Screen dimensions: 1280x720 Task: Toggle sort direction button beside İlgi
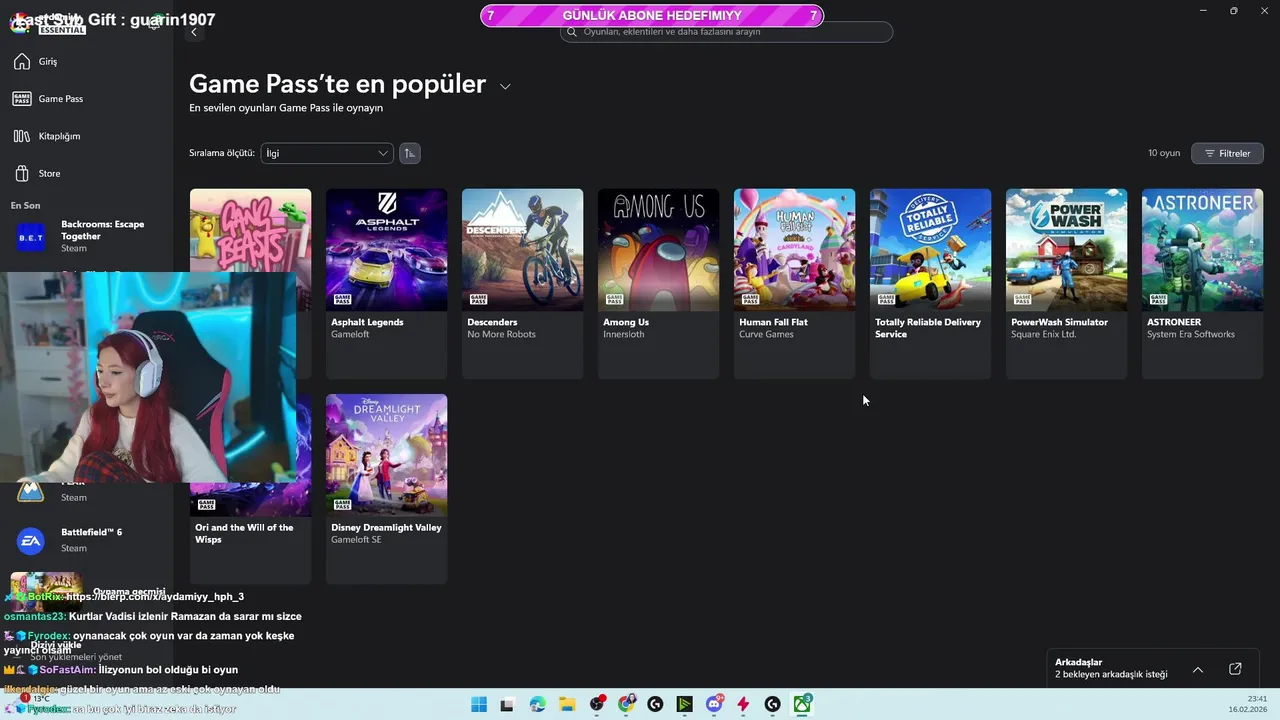click(x=409, y=153)
